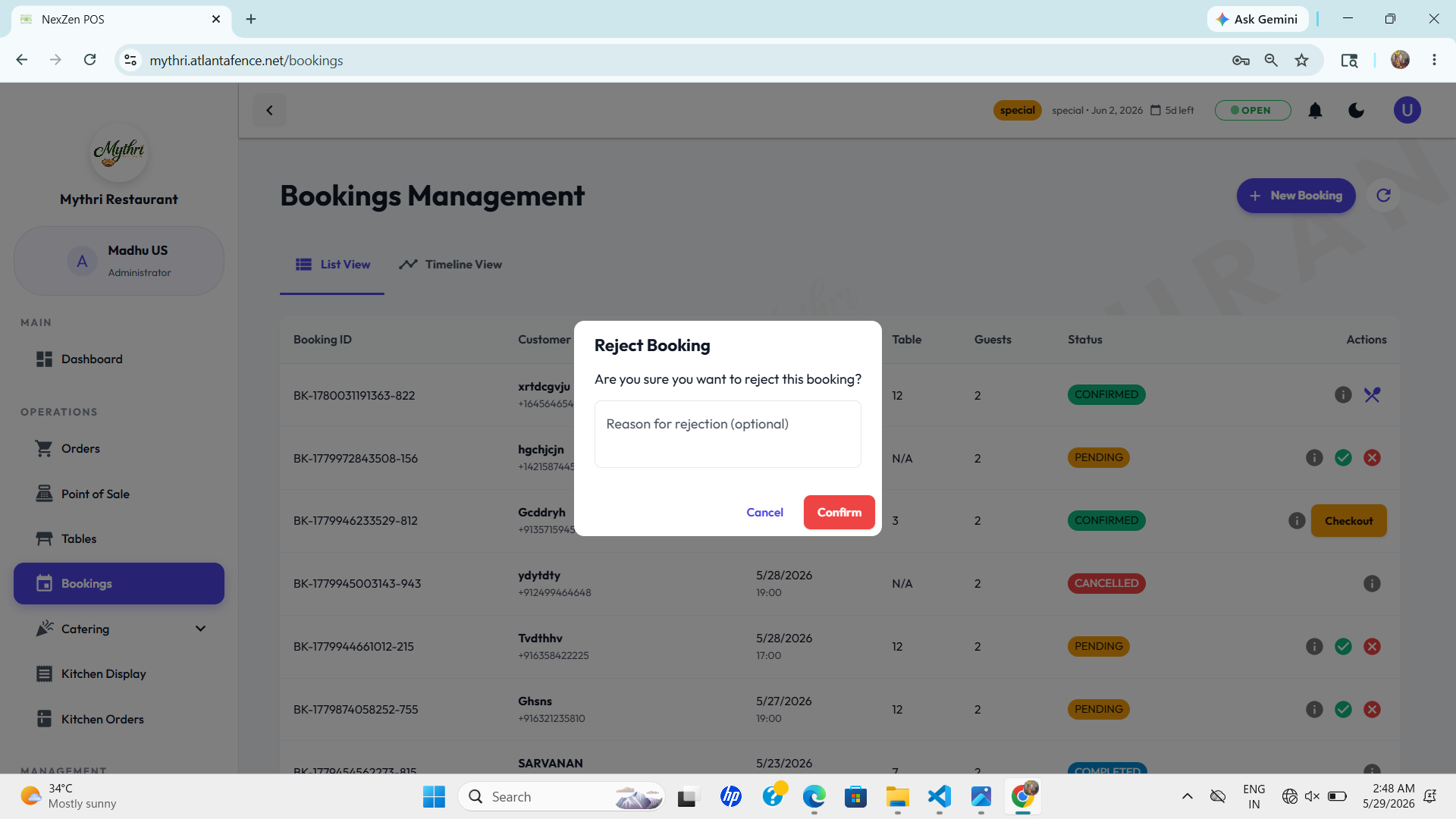This screenshot has width=1456, height=819.
Task: Bookmark this page with the star
Action: pos(1301,61)
